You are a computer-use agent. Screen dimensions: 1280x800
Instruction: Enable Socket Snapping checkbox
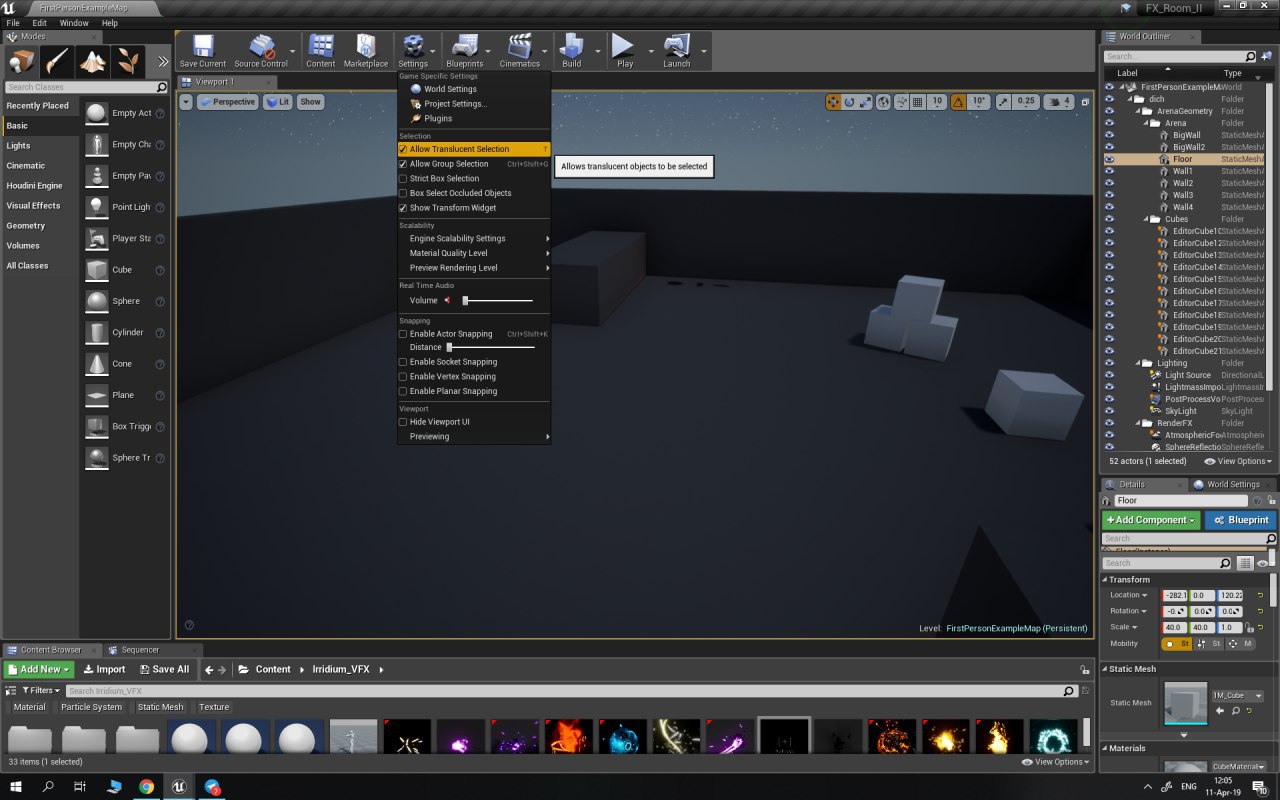point(403,362)
